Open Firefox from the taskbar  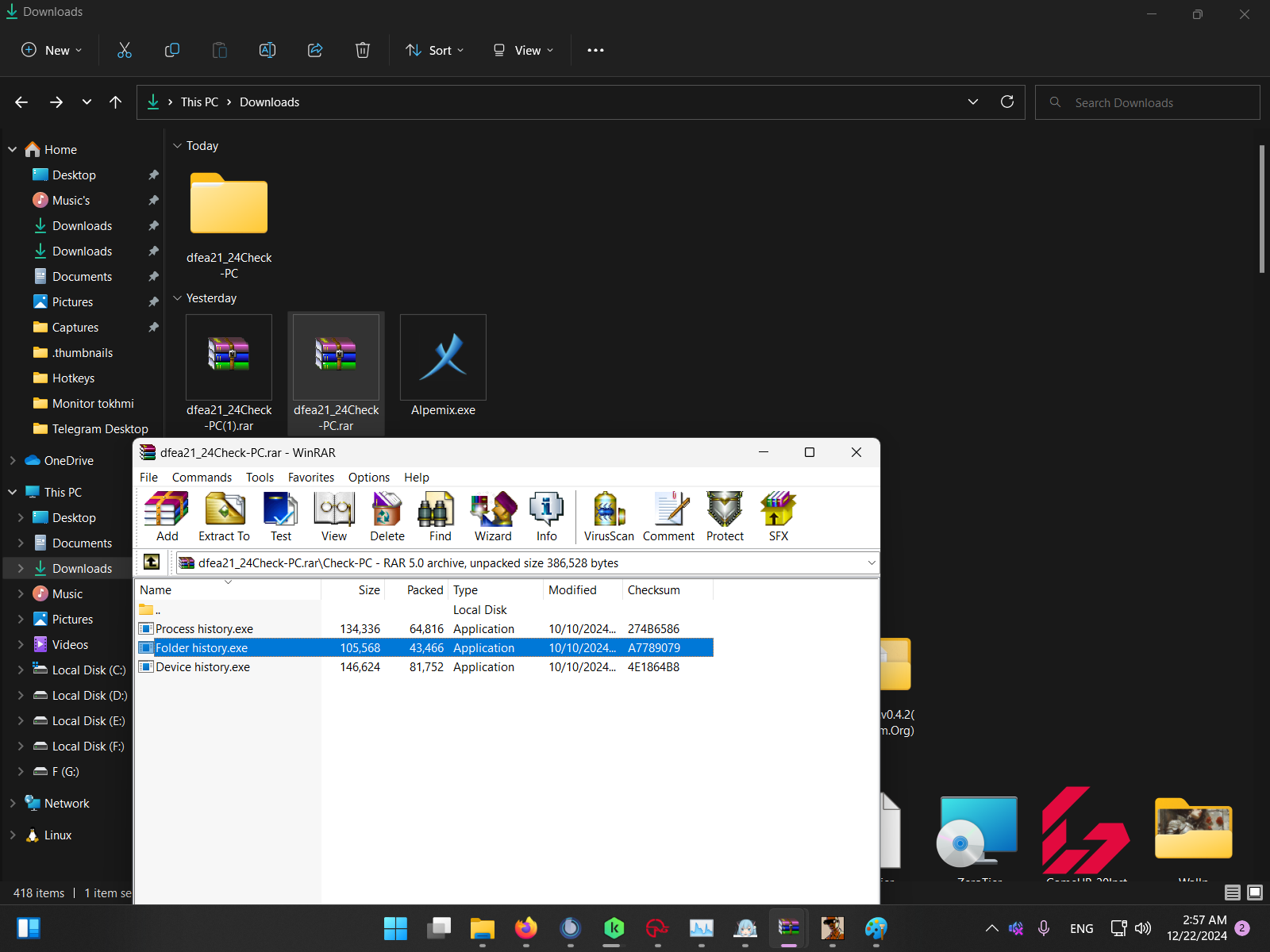point(526,928)
